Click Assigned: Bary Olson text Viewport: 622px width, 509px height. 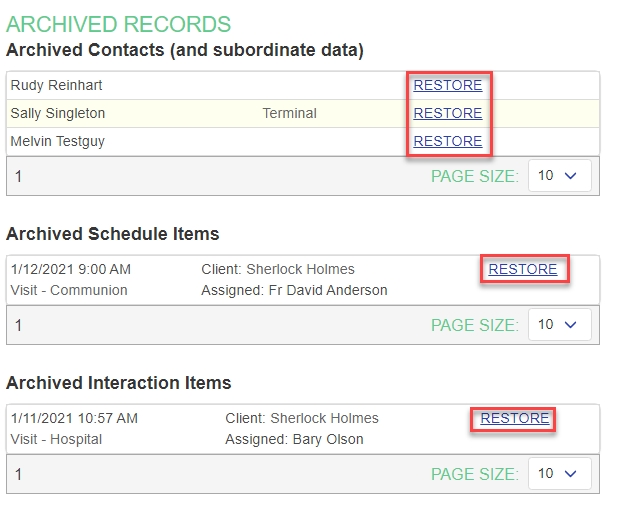click(294, 439)
